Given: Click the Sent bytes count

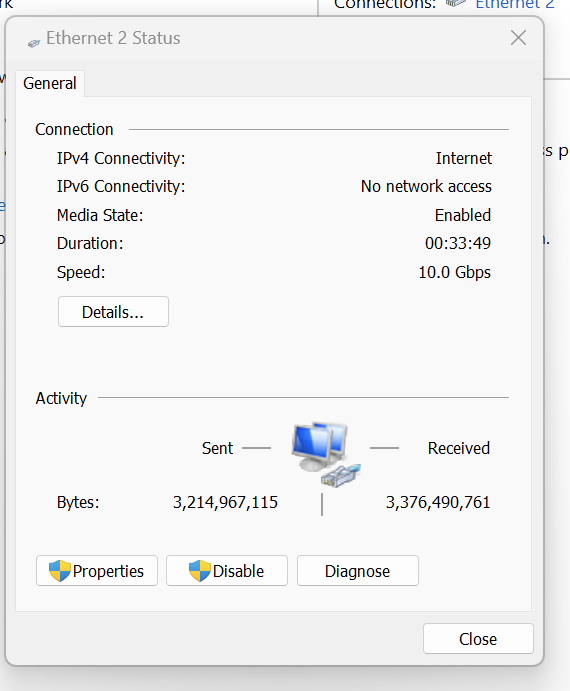Looking at the screenshot, I should pyautogui.click(x=225, y=502).
